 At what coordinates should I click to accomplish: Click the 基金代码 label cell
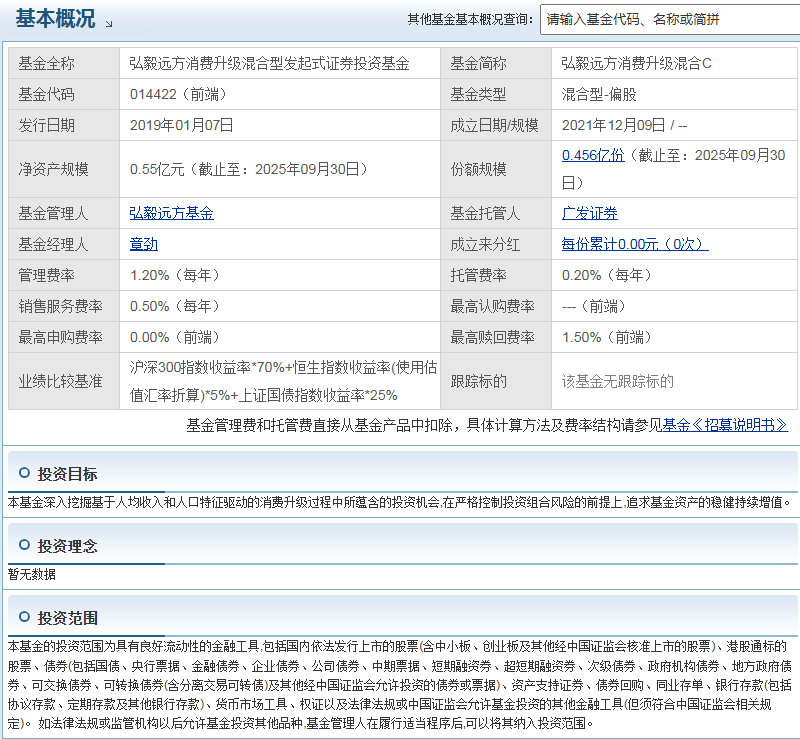64,94
